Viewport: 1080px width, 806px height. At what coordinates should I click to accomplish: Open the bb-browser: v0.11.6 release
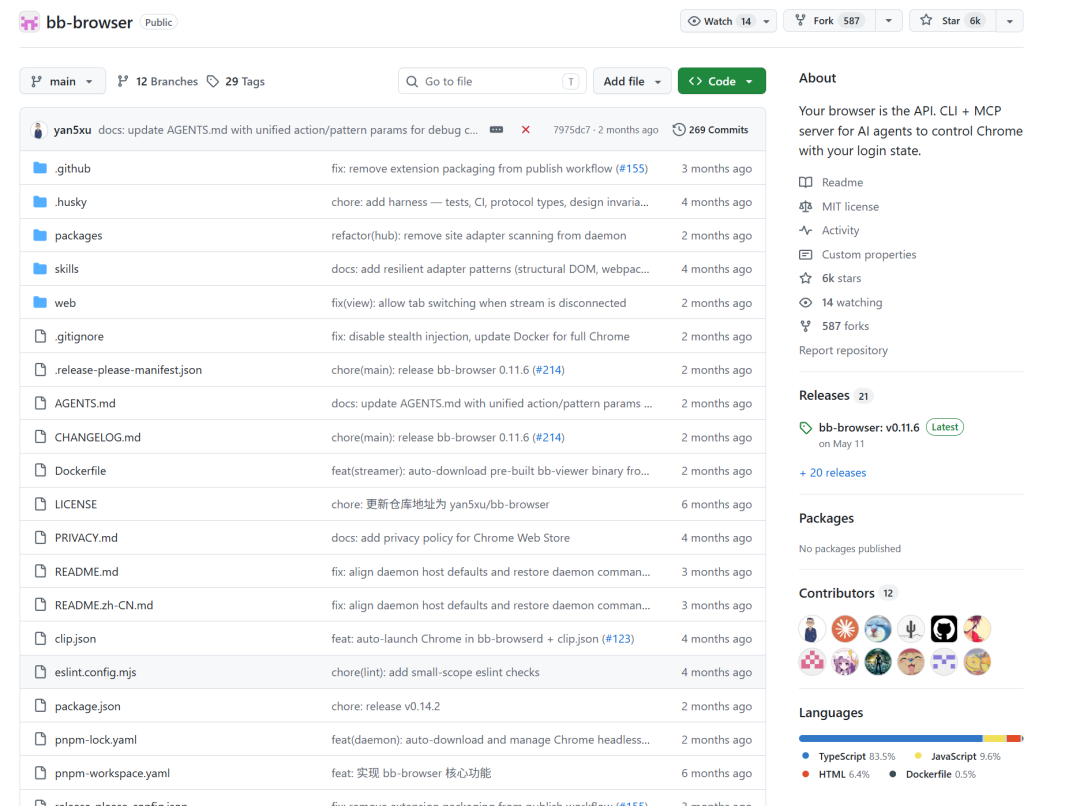pyautogui.click(x=869, y=427)
